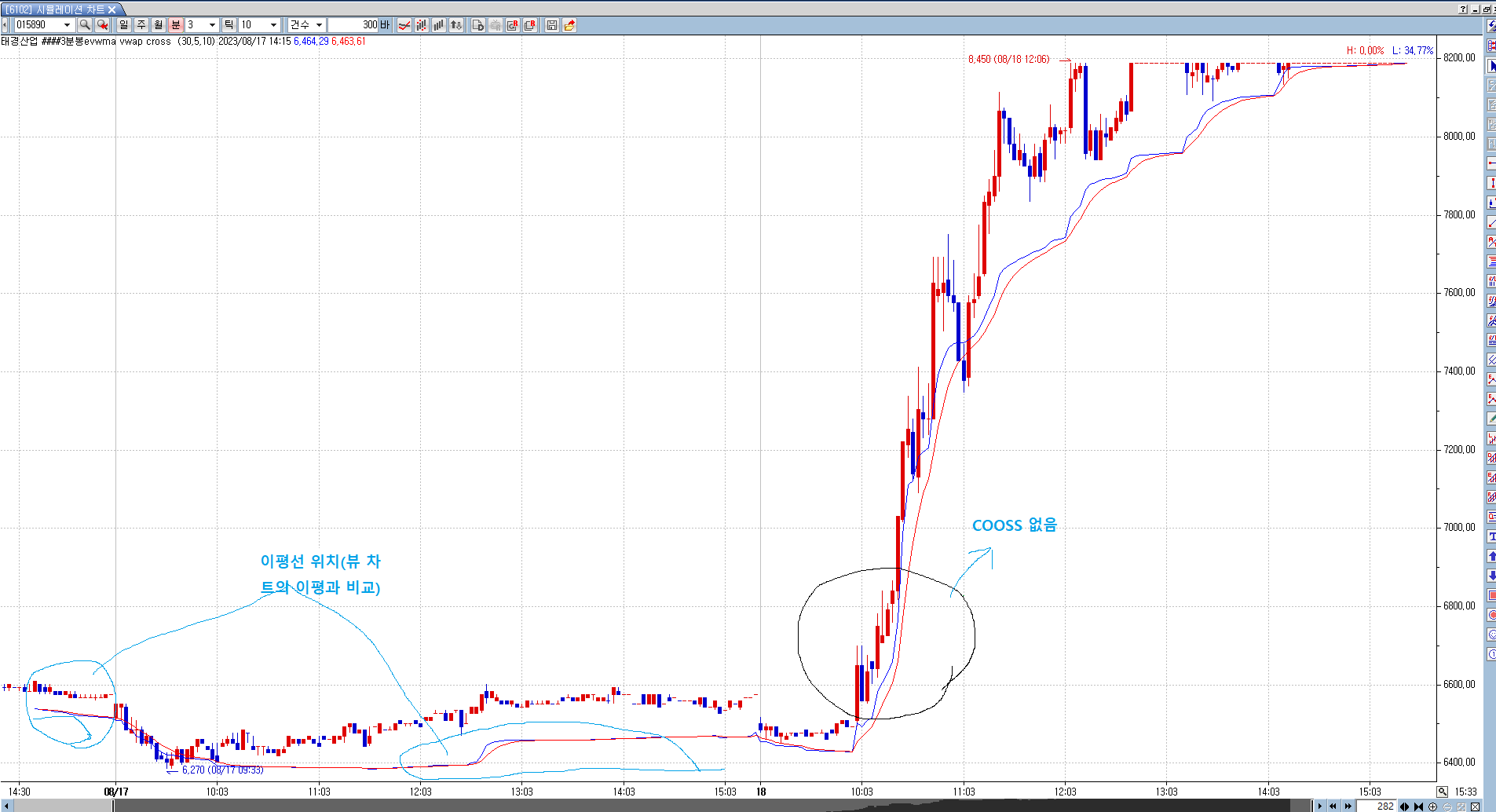Toggle the 분 (minute) period button
This screenshot has height=812, width=1496.
[176, 25]
